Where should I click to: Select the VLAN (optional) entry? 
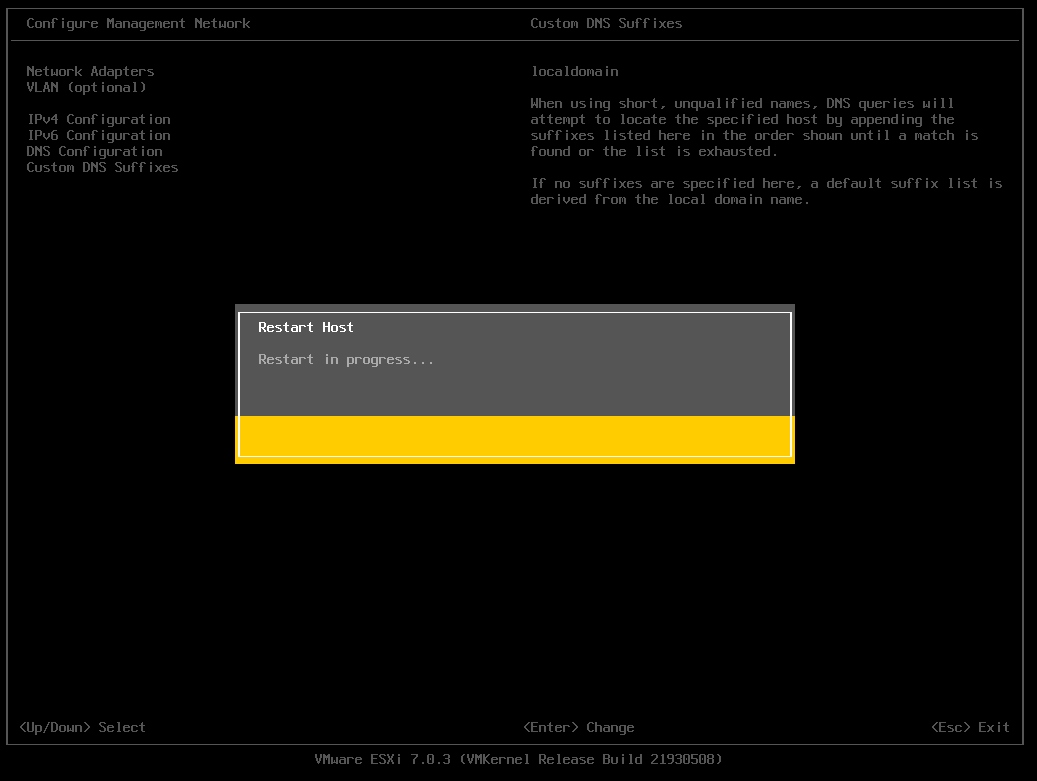click(86, 87)
